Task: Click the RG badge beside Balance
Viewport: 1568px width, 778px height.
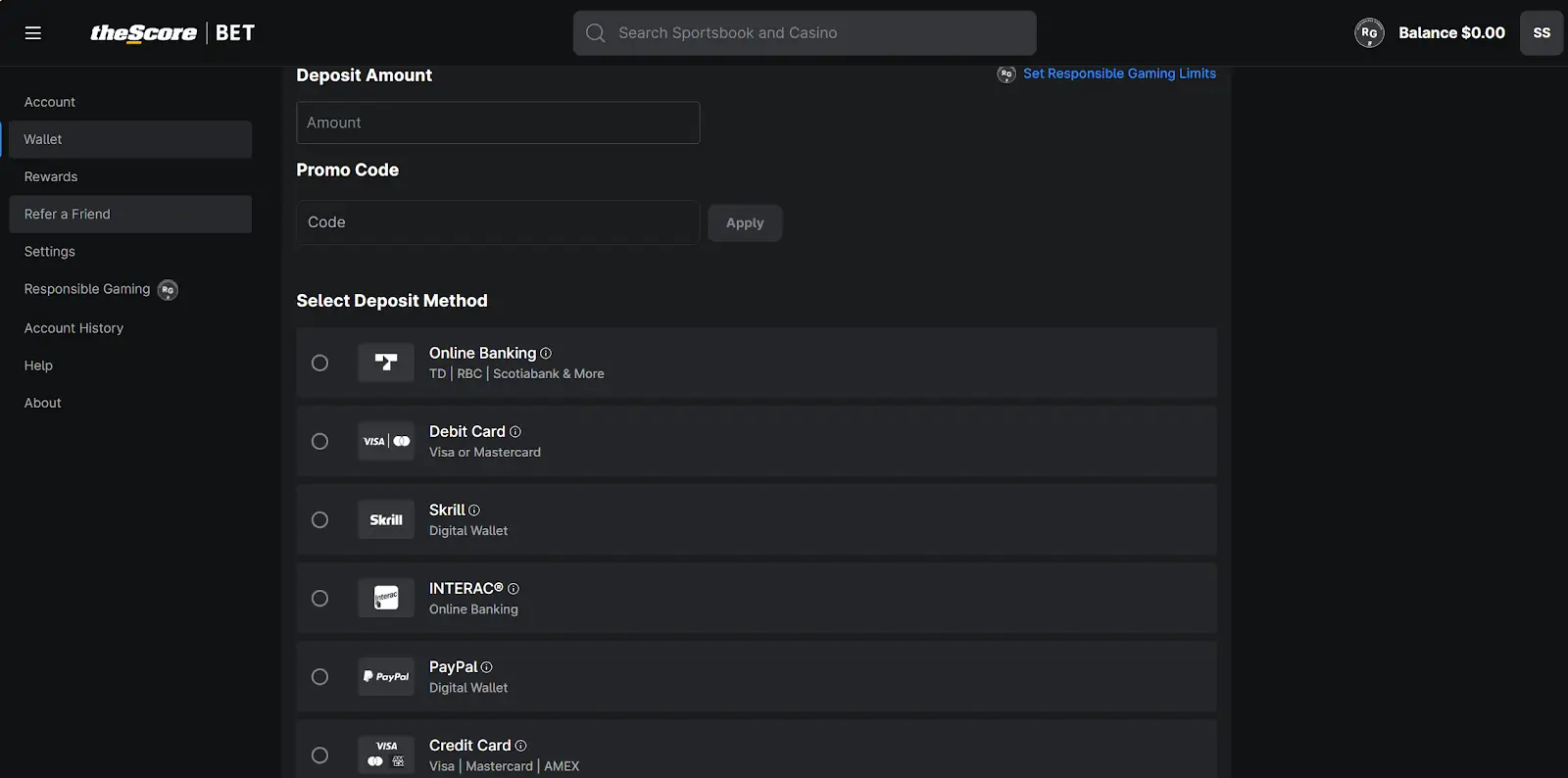Action: coord(1368,33)
